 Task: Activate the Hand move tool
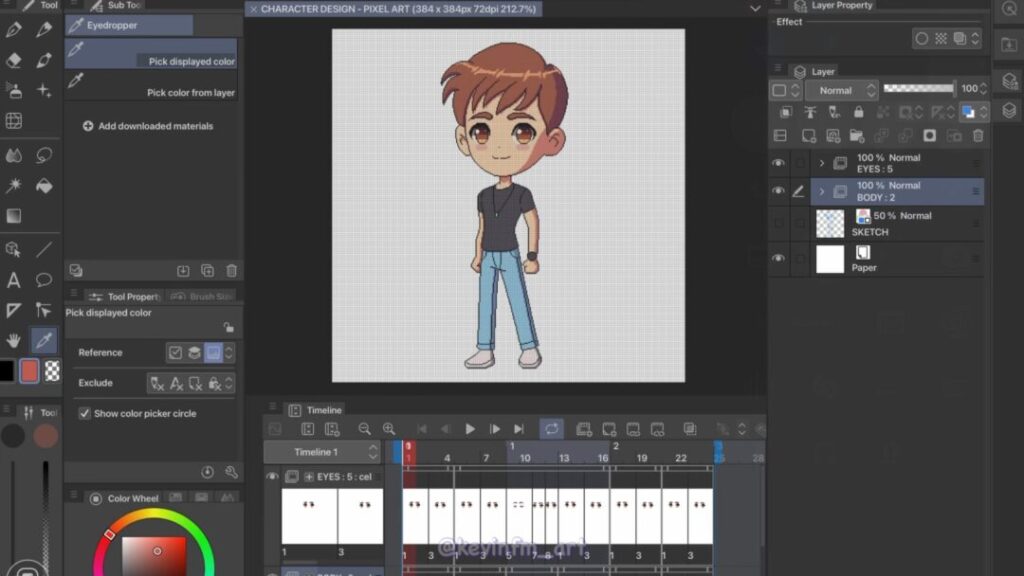pos(14,341)
